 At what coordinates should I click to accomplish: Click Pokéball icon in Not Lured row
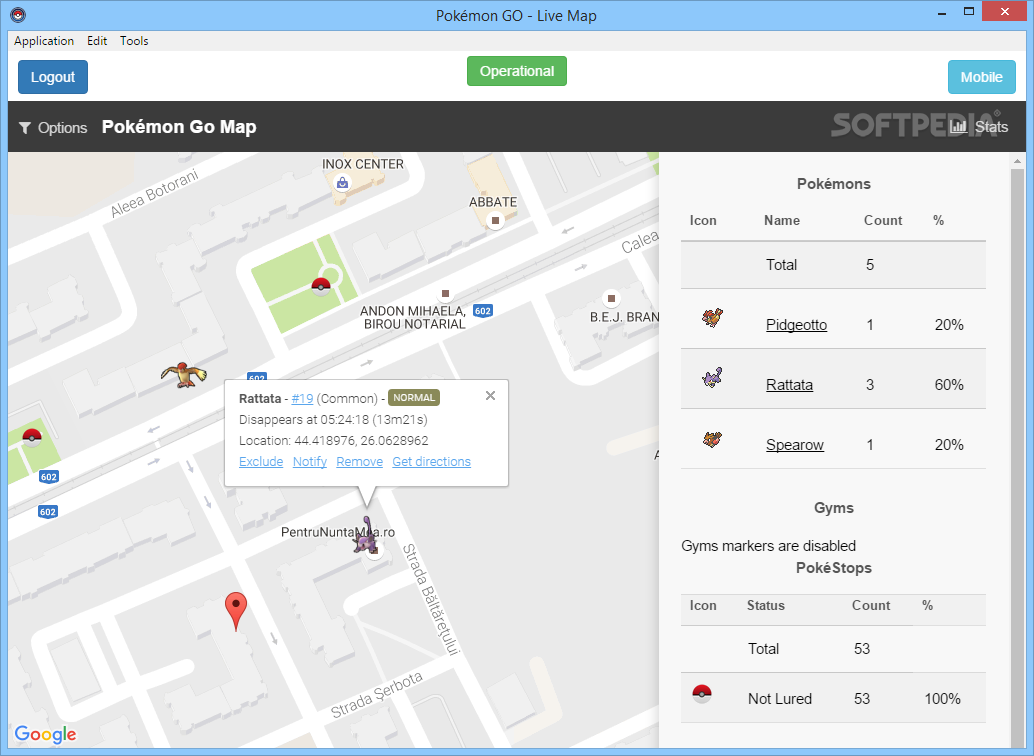[702, 693]
